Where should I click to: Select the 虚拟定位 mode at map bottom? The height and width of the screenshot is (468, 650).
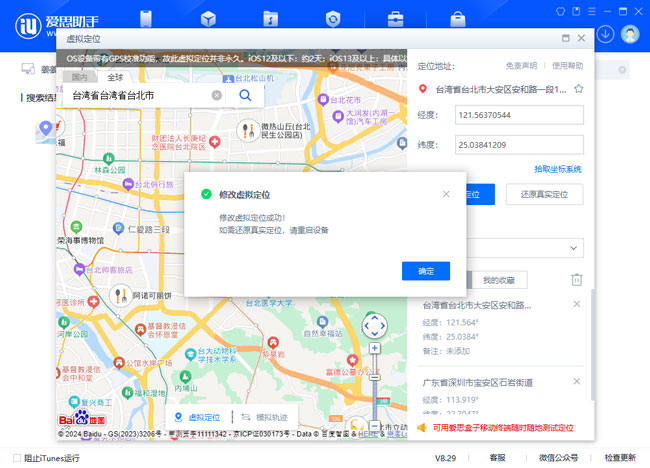coord(198,417)
